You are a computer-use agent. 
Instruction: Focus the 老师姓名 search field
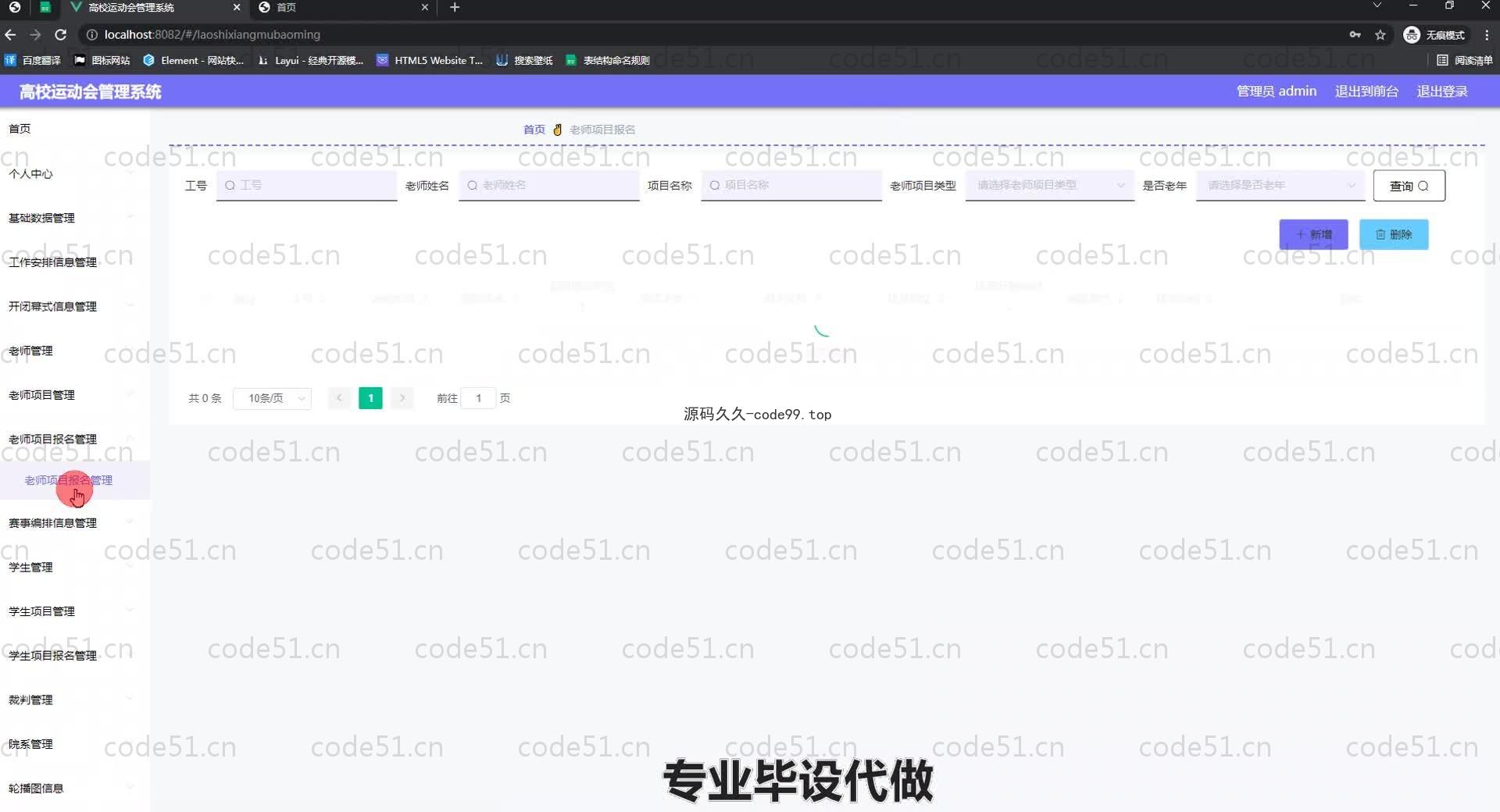tap(548, 185)
